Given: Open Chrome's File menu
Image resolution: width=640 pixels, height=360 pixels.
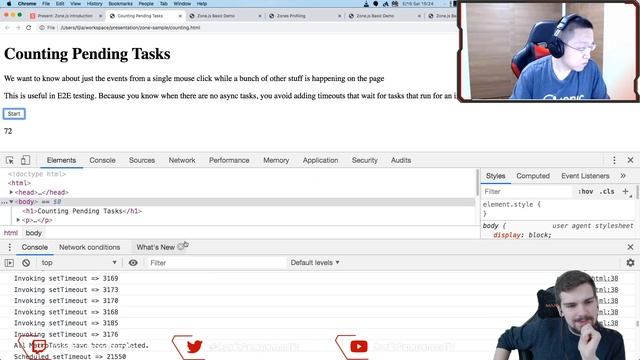Looking at the screenshot, I should tap(46, 4).
